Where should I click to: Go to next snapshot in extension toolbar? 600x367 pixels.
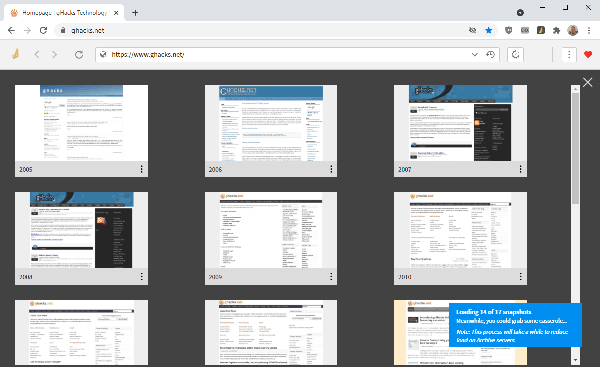(54, 54)
